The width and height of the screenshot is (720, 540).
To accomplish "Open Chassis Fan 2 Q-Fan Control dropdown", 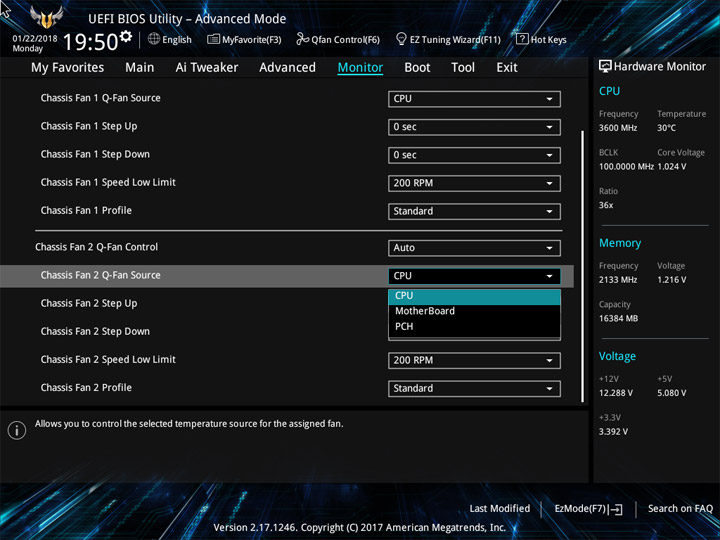I will 474,248.
